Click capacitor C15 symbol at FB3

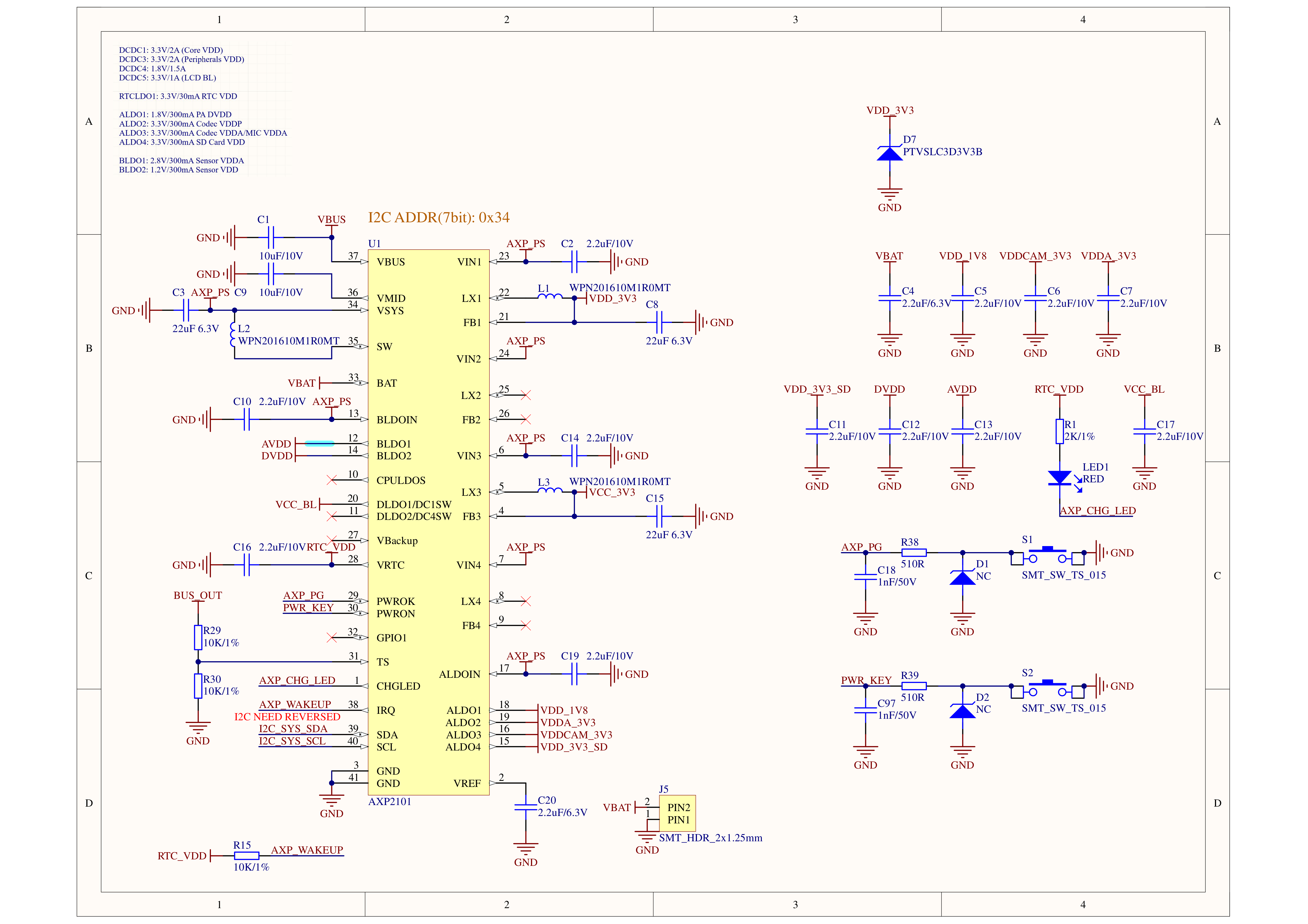[659, 516]
